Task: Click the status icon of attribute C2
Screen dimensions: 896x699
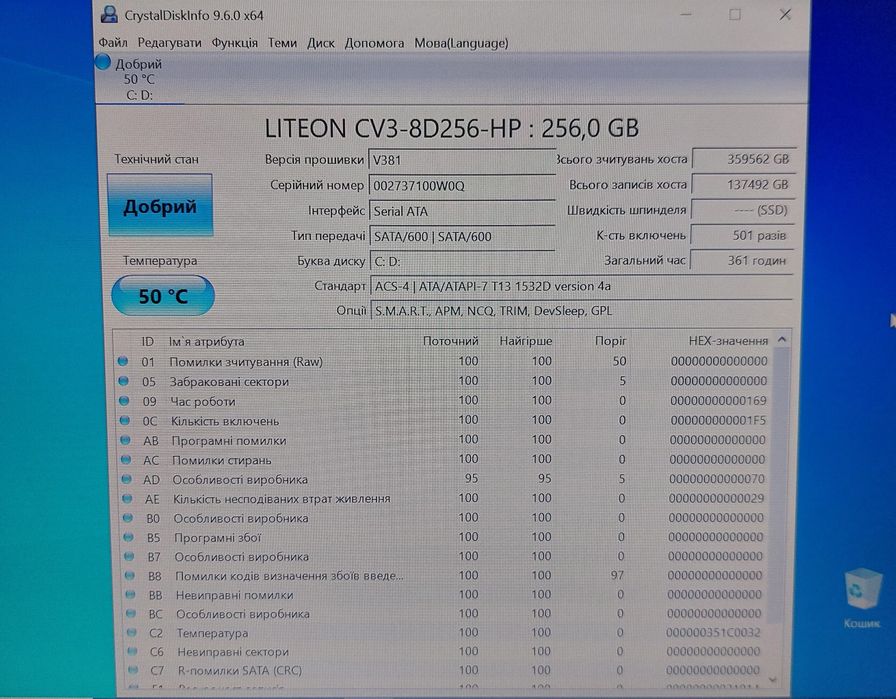Action: pos(131,633)
